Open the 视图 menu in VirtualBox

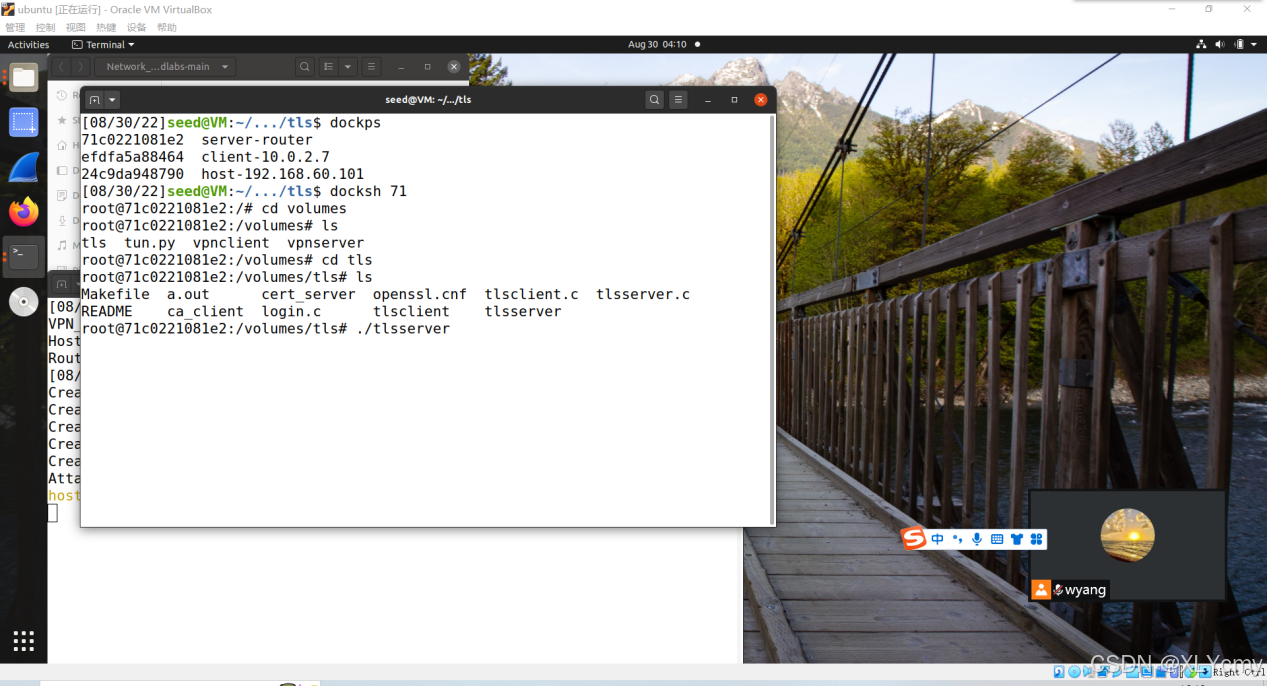point(75,27)
